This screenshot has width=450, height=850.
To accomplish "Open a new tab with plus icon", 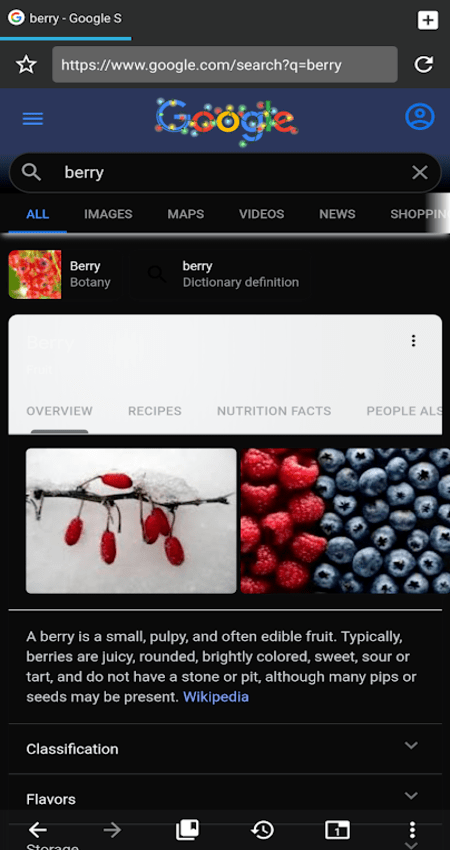I will 428,21.
